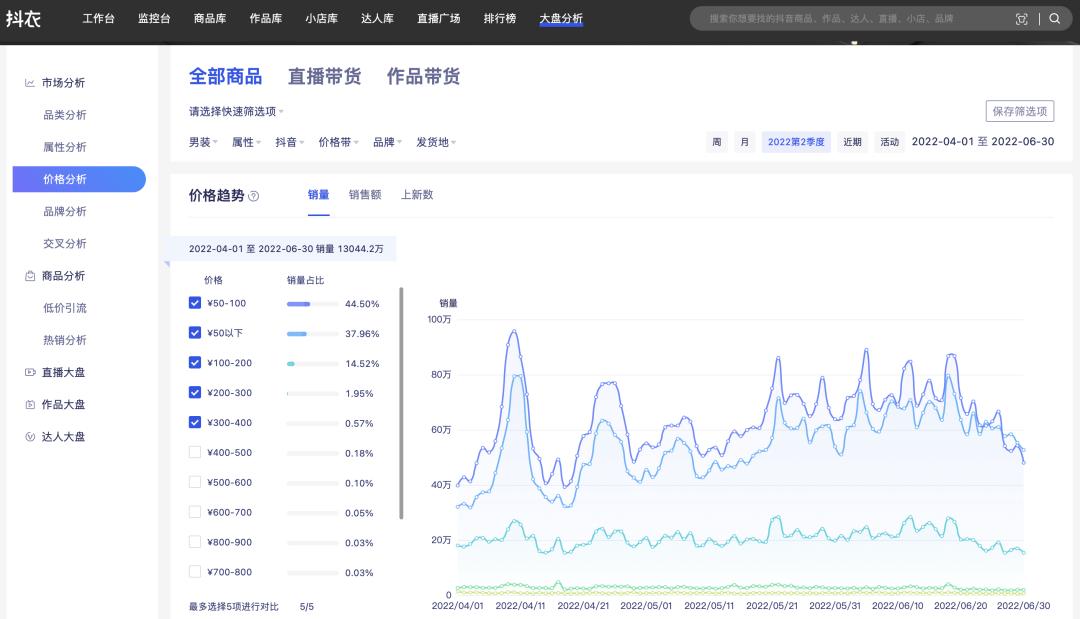1080x619 pixels.
Task: Select the 销售额 chart tab
Action: [367, 196]
